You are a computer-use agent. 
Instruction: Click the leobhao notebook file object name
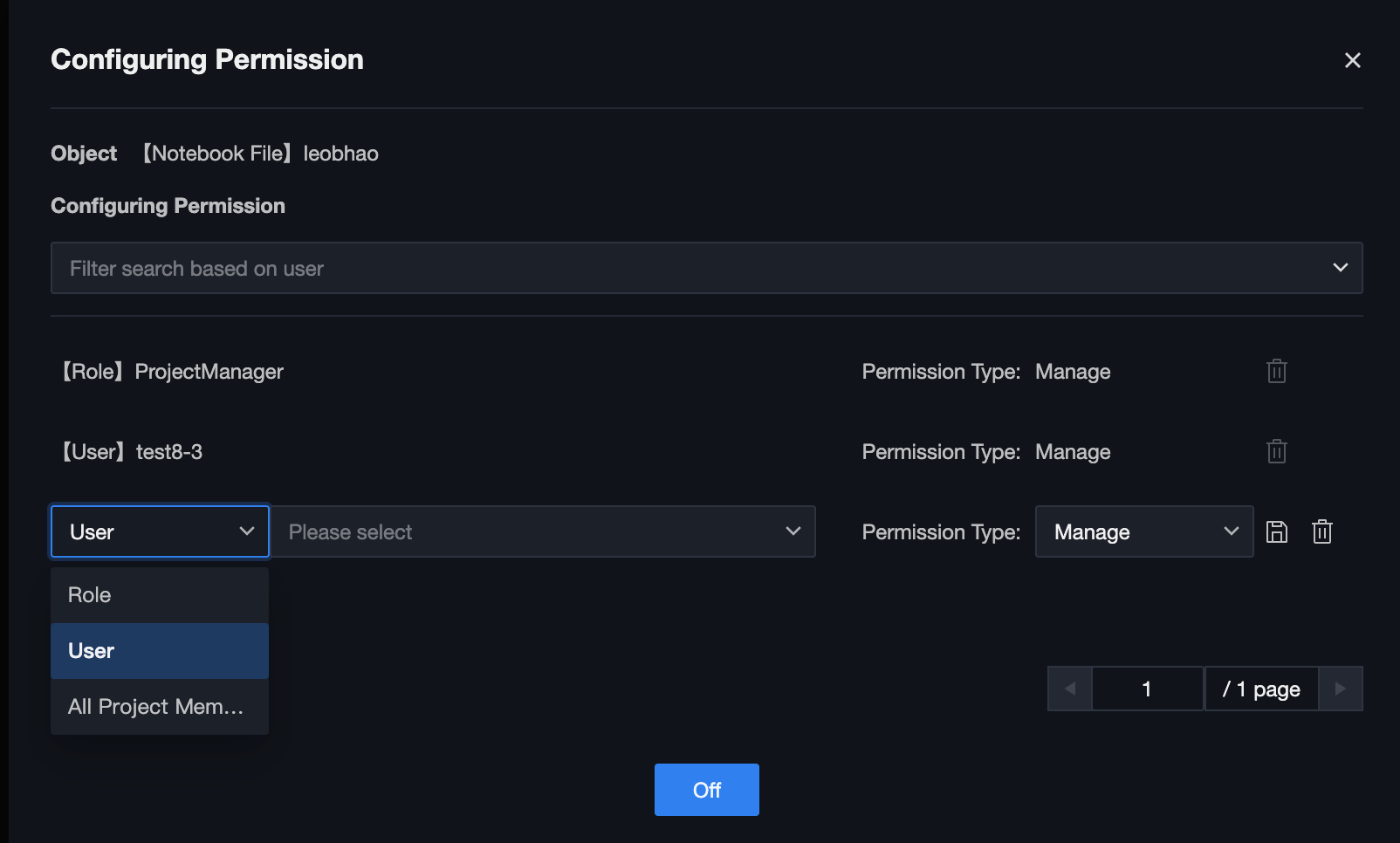coord(340,154)
